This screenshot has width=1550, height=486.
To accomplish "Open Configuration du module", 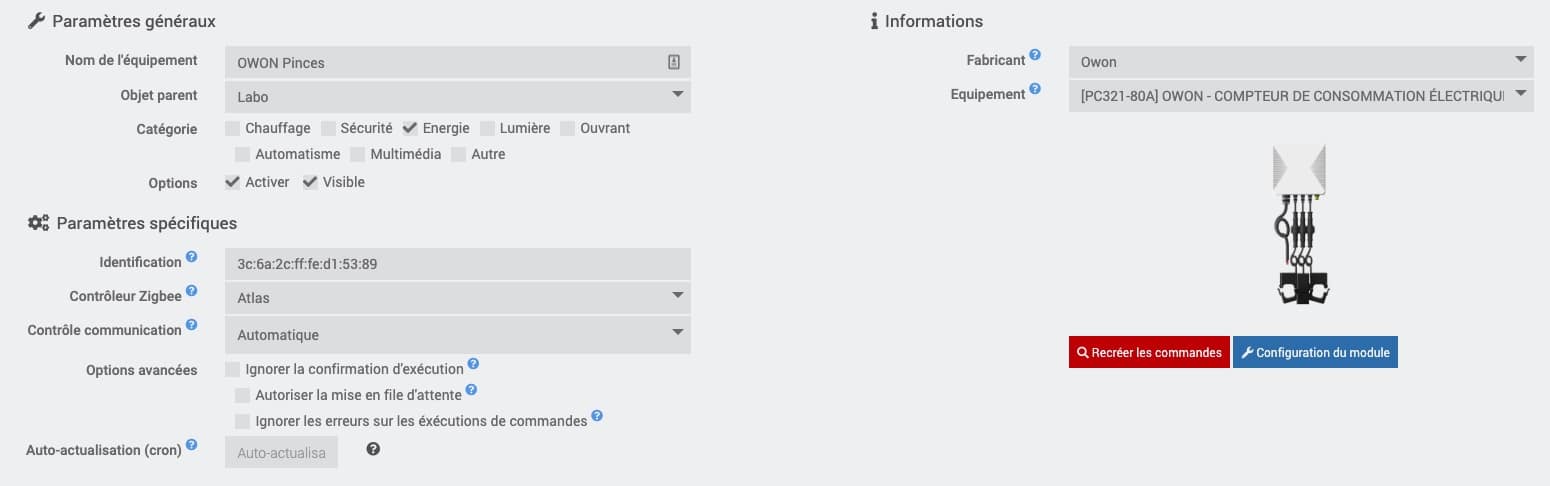I will 1315,352.
